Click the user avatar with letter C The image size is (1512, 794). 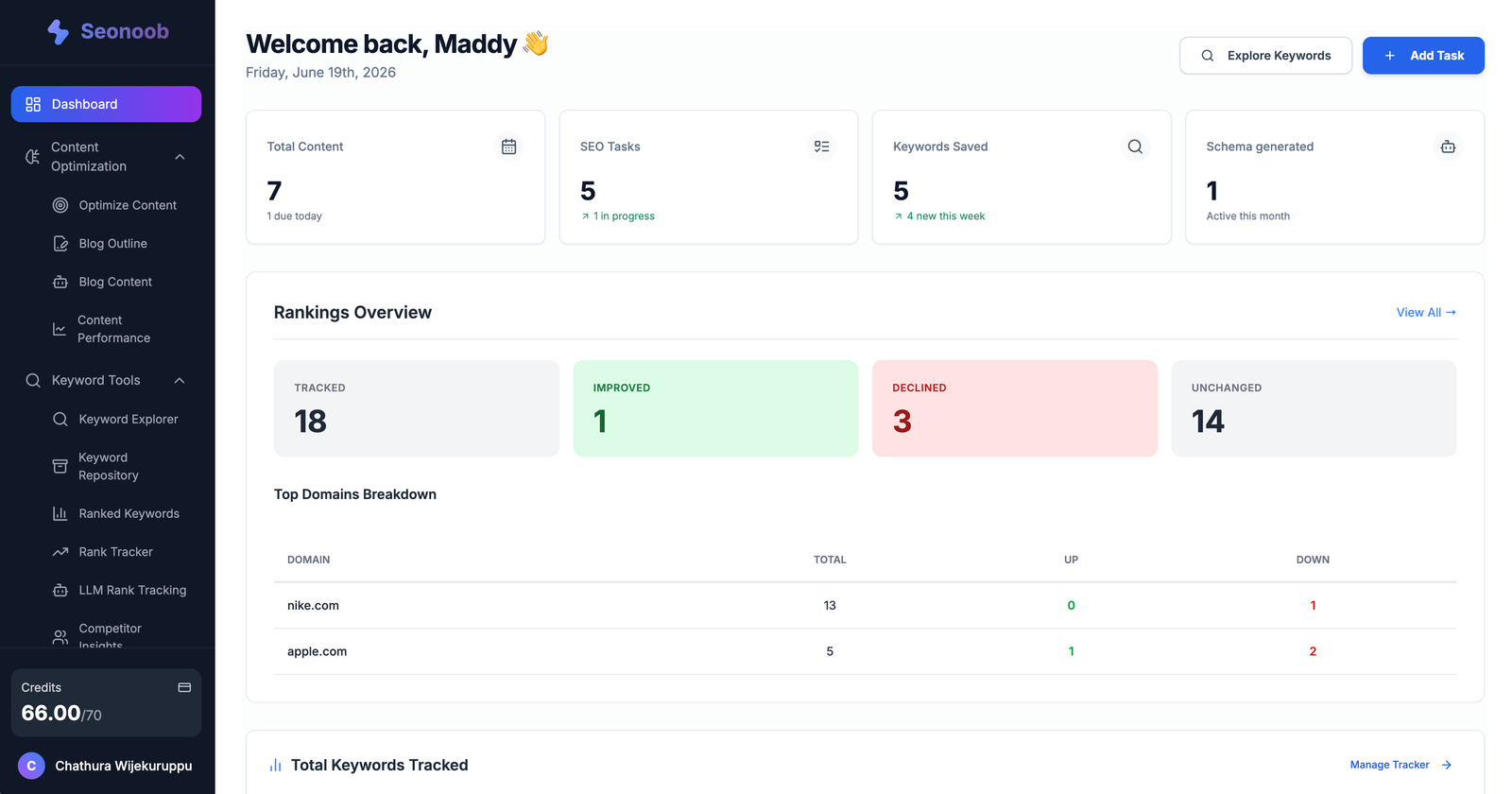[x=31, y=766]
